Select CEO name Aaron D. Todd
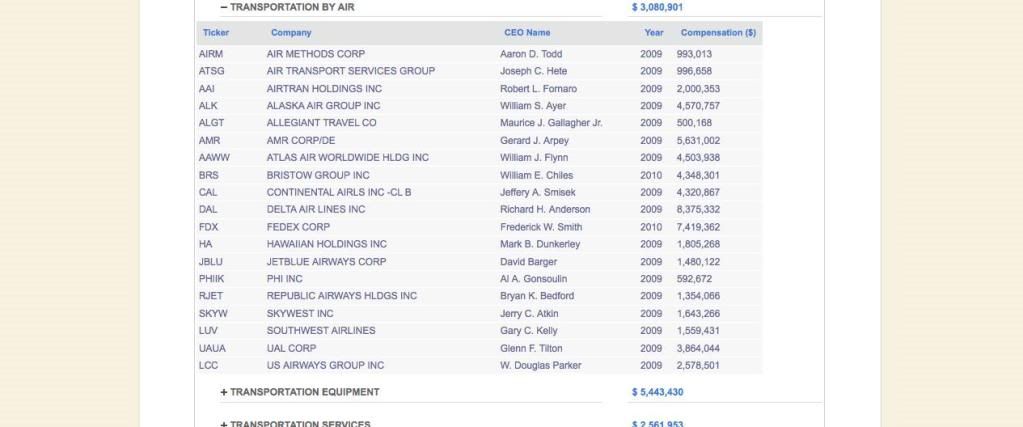 pos(531,54)
